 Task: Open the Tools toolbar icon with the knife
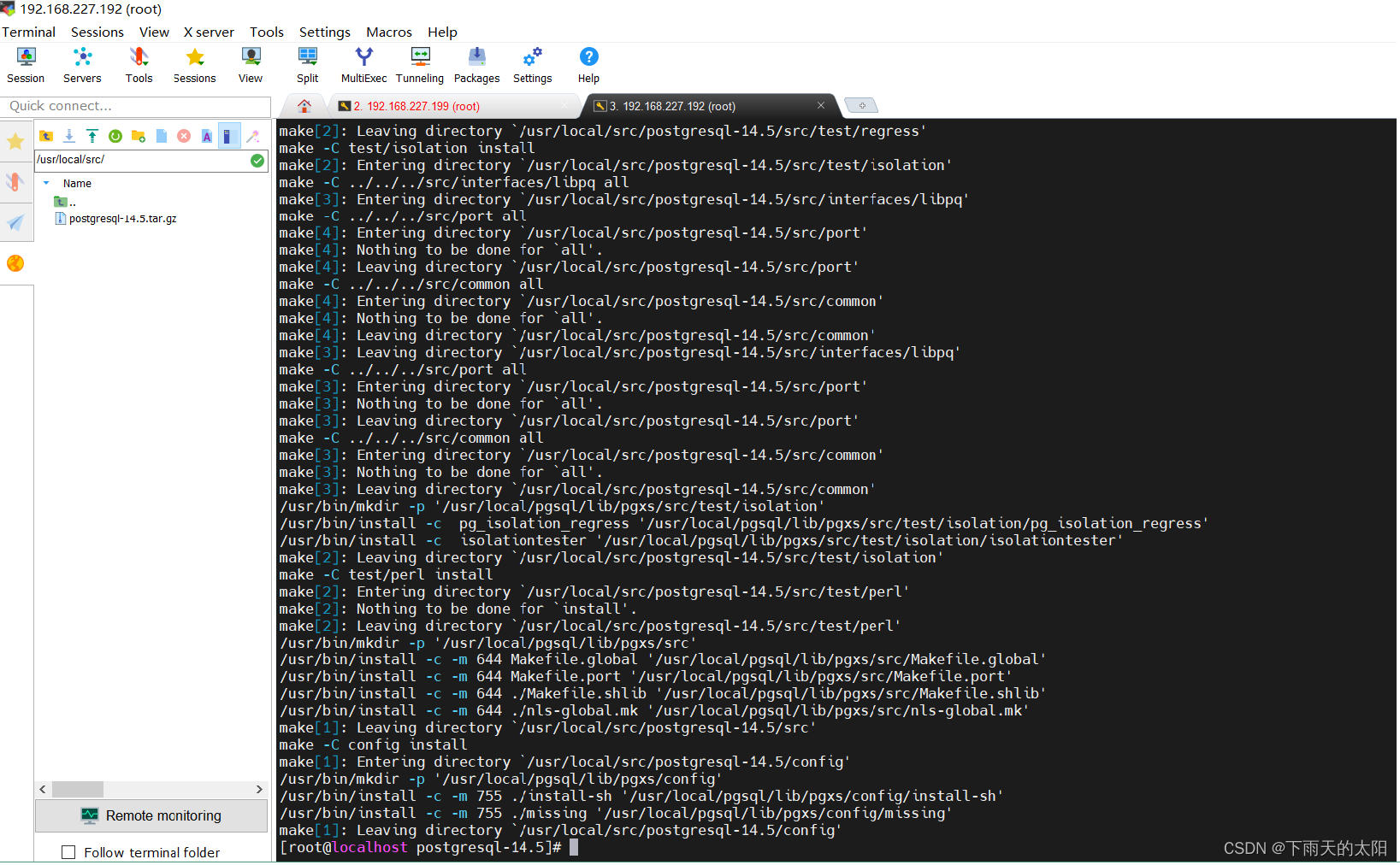coord(139,65)
